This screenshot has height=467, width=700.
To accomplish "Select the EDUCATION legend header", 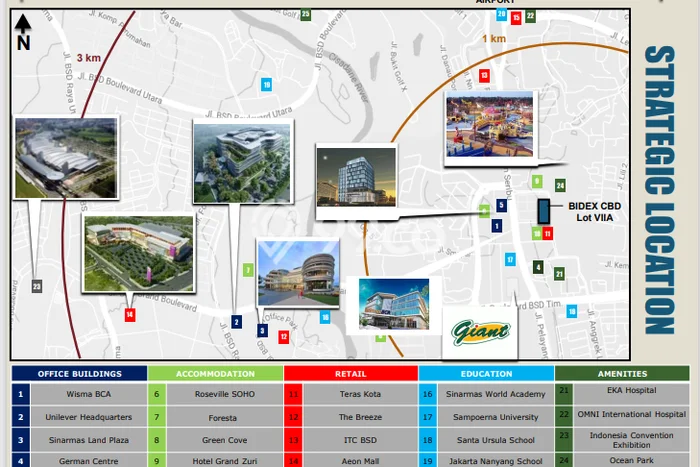I will tap(486, 374).
